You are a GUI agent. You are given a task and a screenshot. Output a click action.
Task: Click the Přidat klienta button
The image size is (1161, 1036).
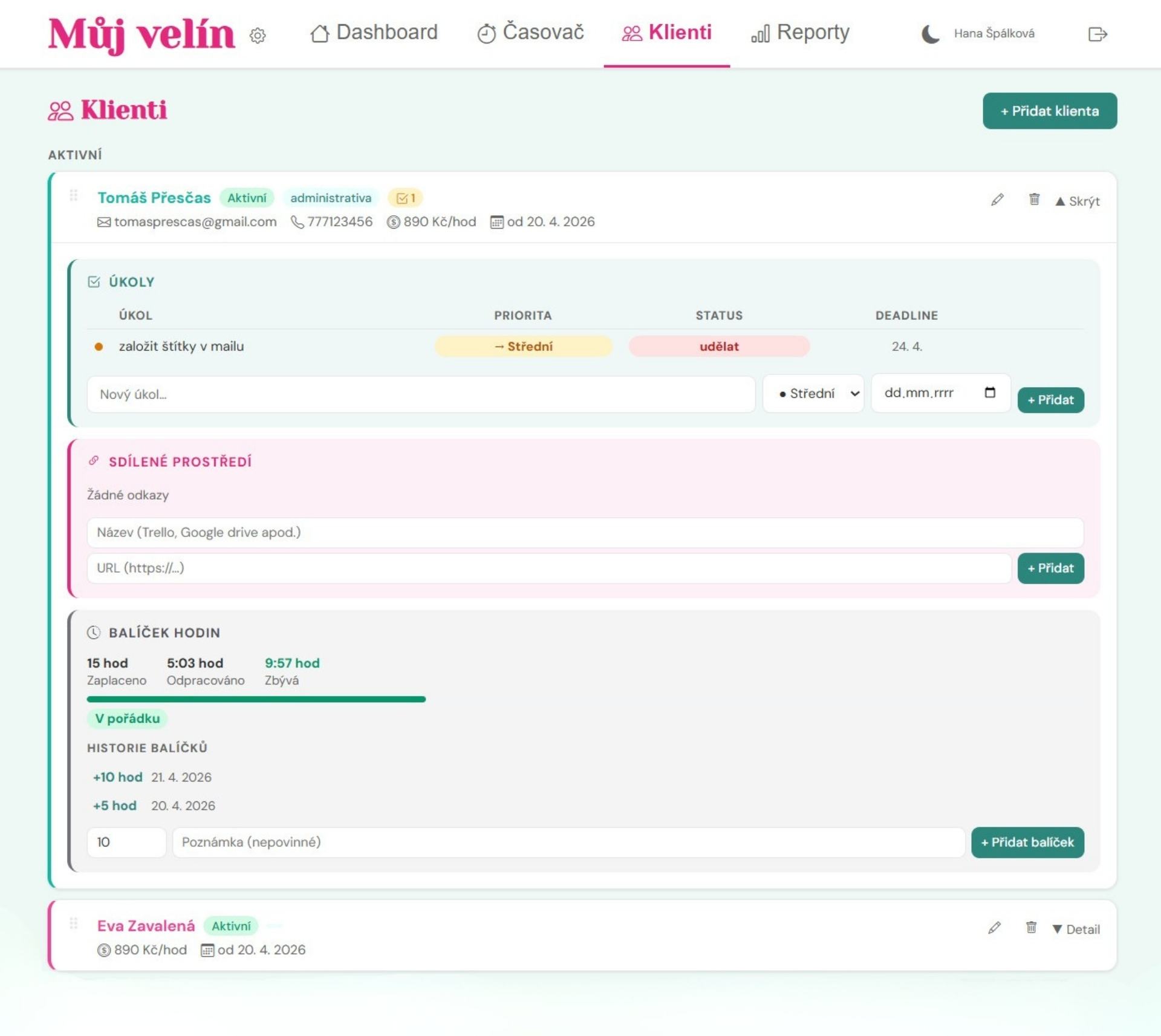coord(1049,111)
